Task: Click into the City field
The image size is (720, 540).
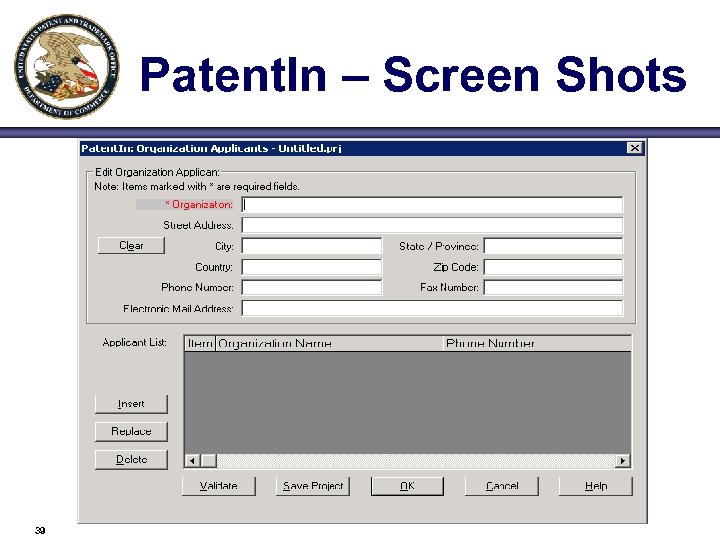Action: point(312,246)
